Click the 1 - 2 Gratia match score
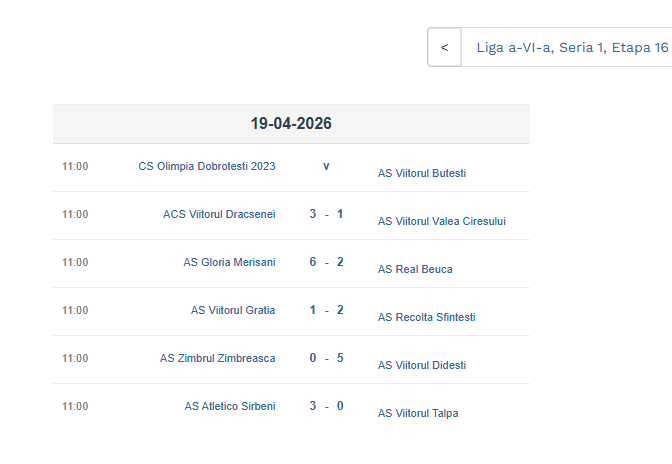Screen dimensions: 672x464 [326, 310]
